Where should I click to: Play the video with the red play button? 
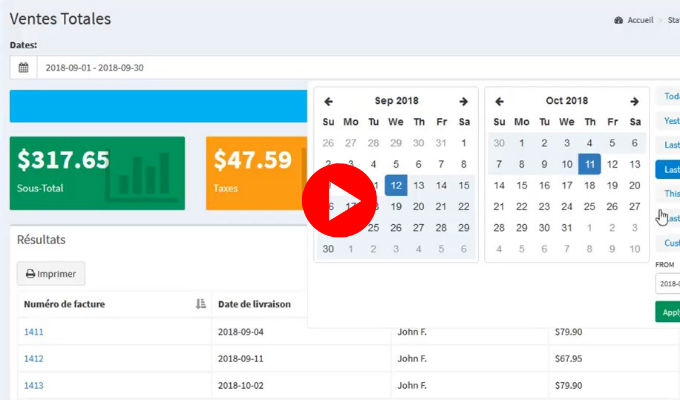pyautogui.click(x=339, y=200)
